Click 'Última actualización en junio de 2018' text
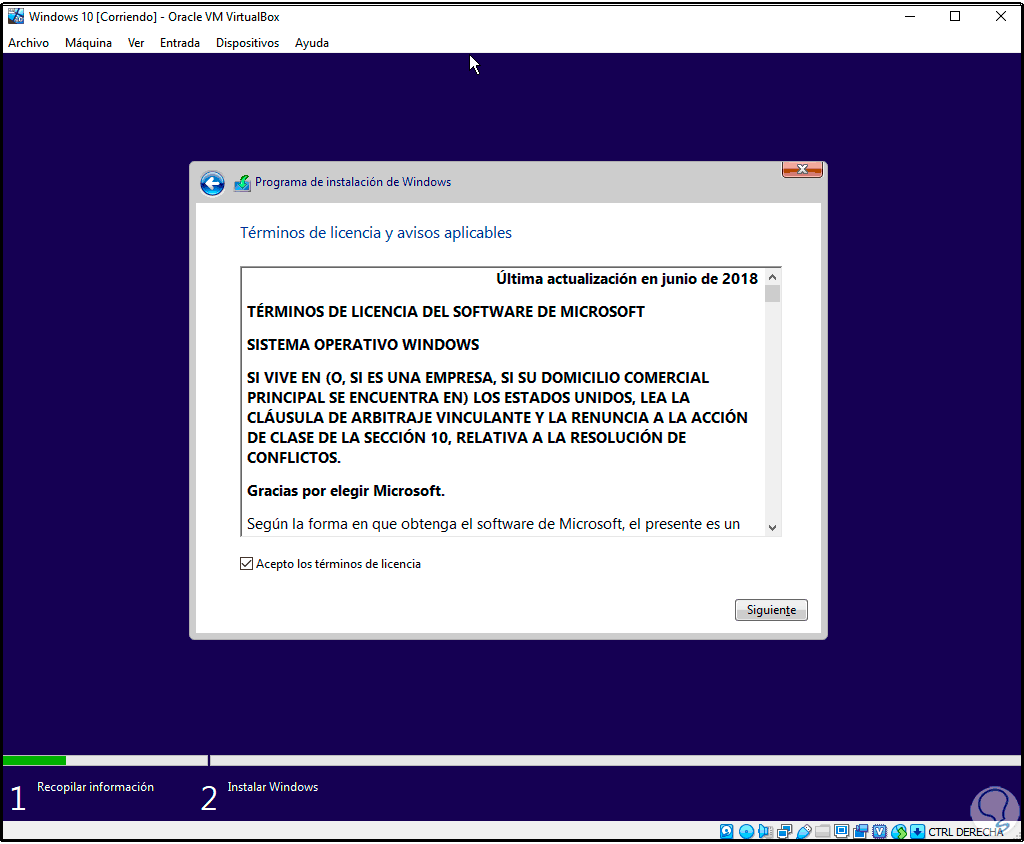This screenshot has height=844, width=1024. point(627,279)
